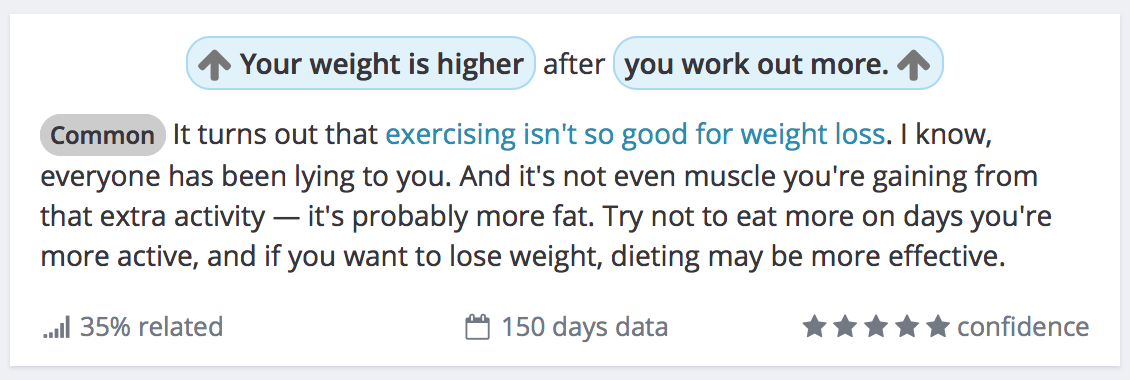Click the word 'after' between the pills
The height and width of the screenshot is (380, 1130).
point(574,65)
